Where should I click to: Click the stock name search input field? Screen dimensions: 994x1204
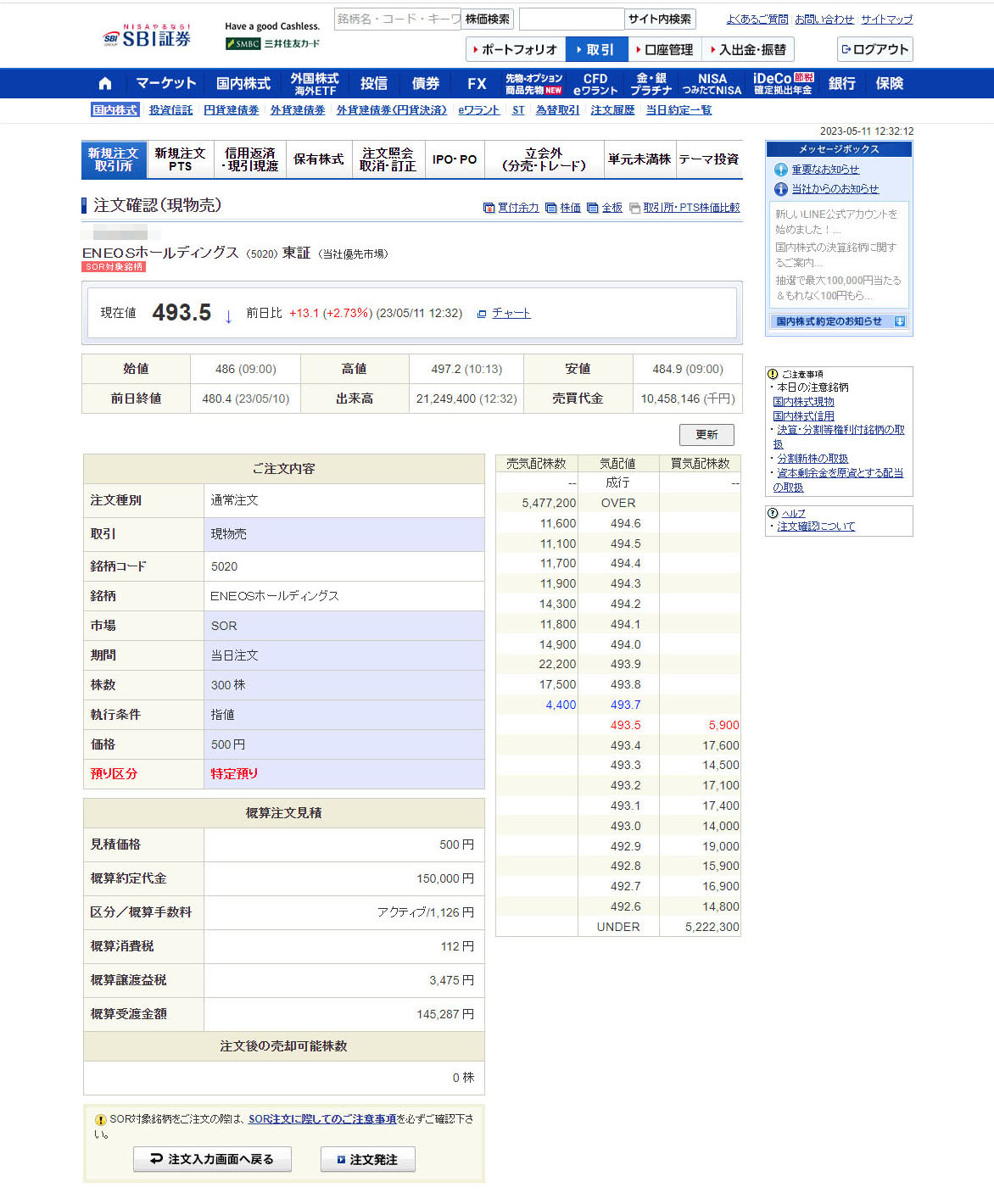[397, 19]
